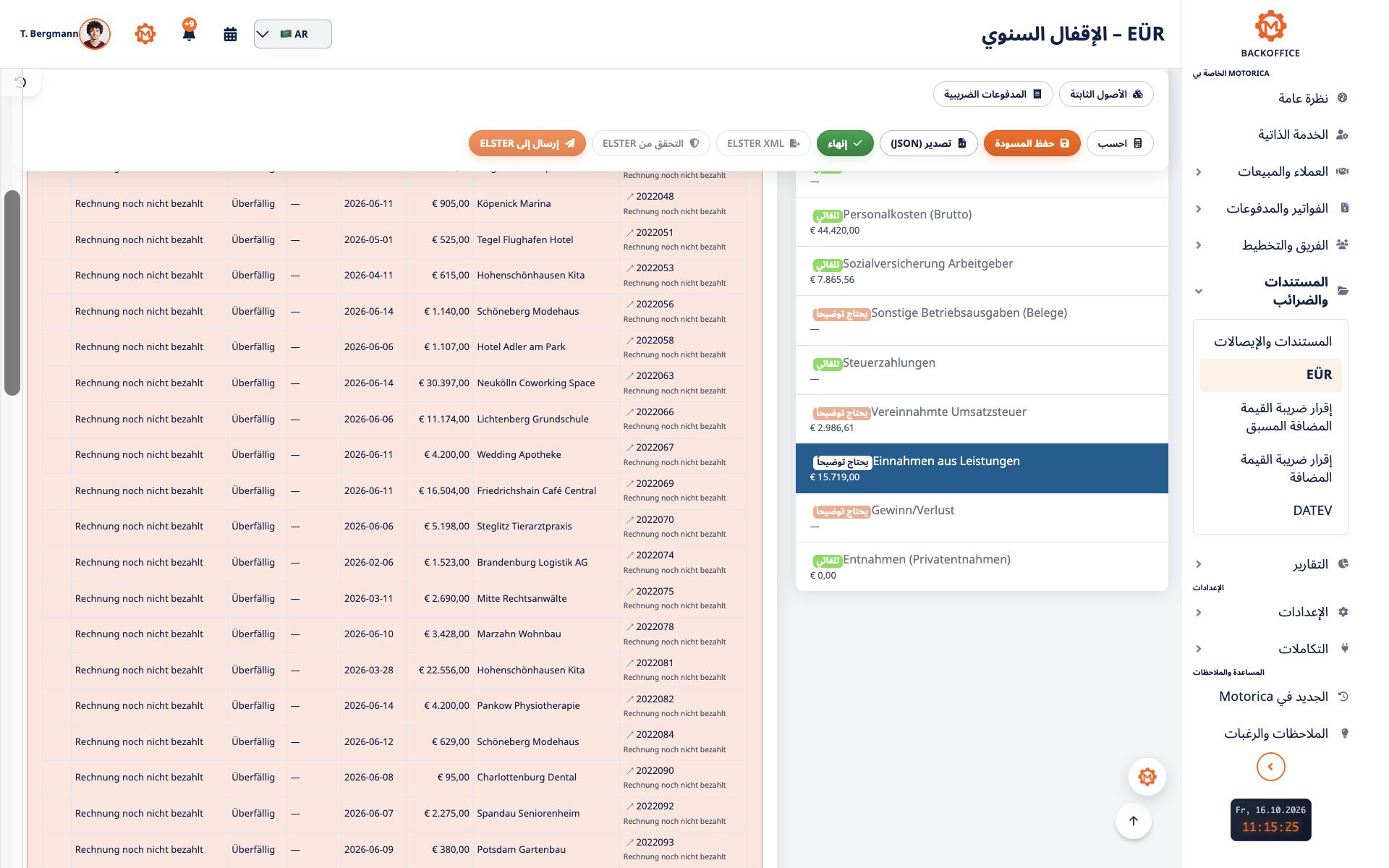The image size is (1389, 868).
Task: Select EÜR in the sidebar submenu
Action: click(x=1270, y=375)
